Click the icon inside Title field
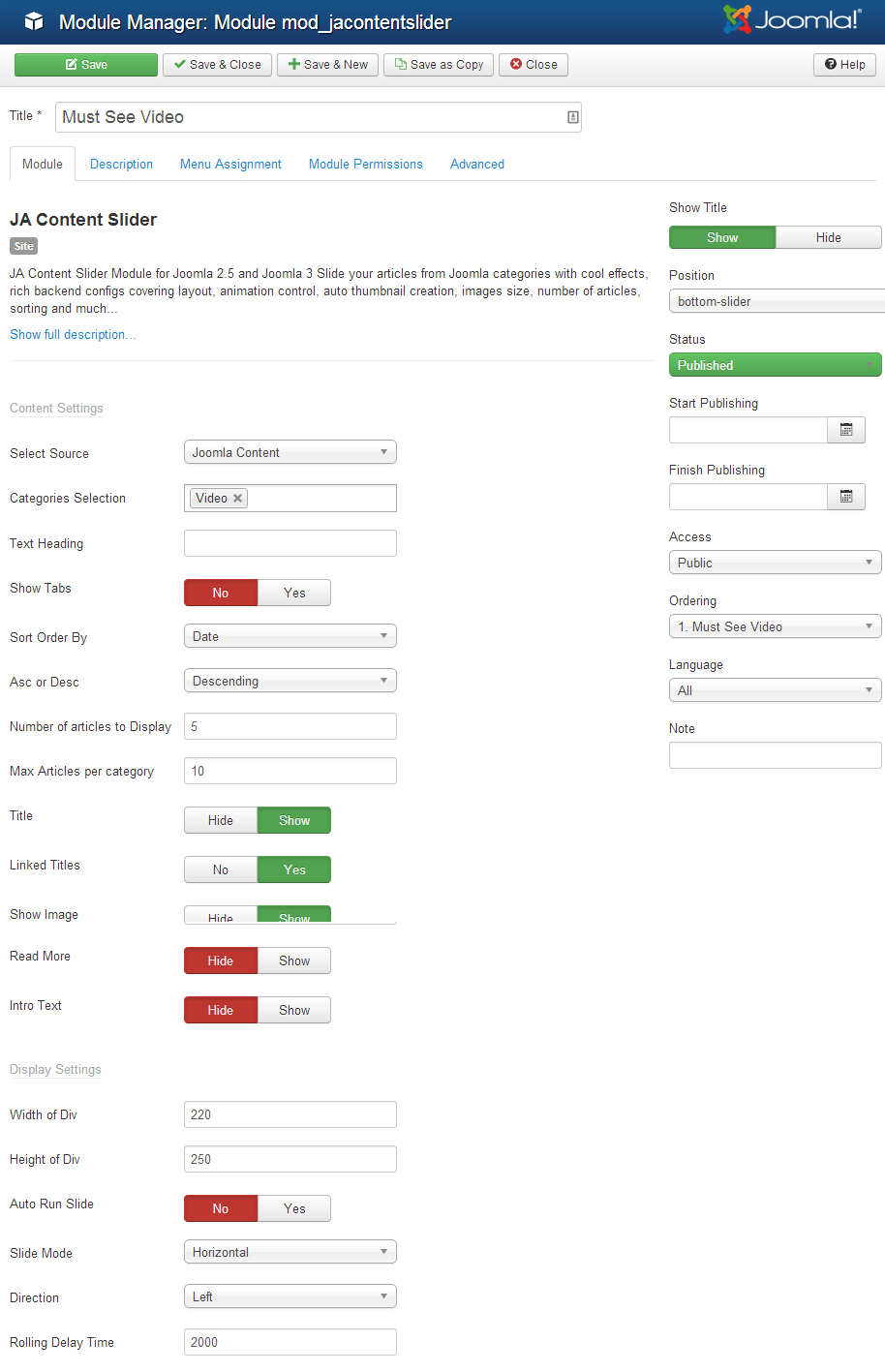The image size is (885, 1372). (572, 117)
